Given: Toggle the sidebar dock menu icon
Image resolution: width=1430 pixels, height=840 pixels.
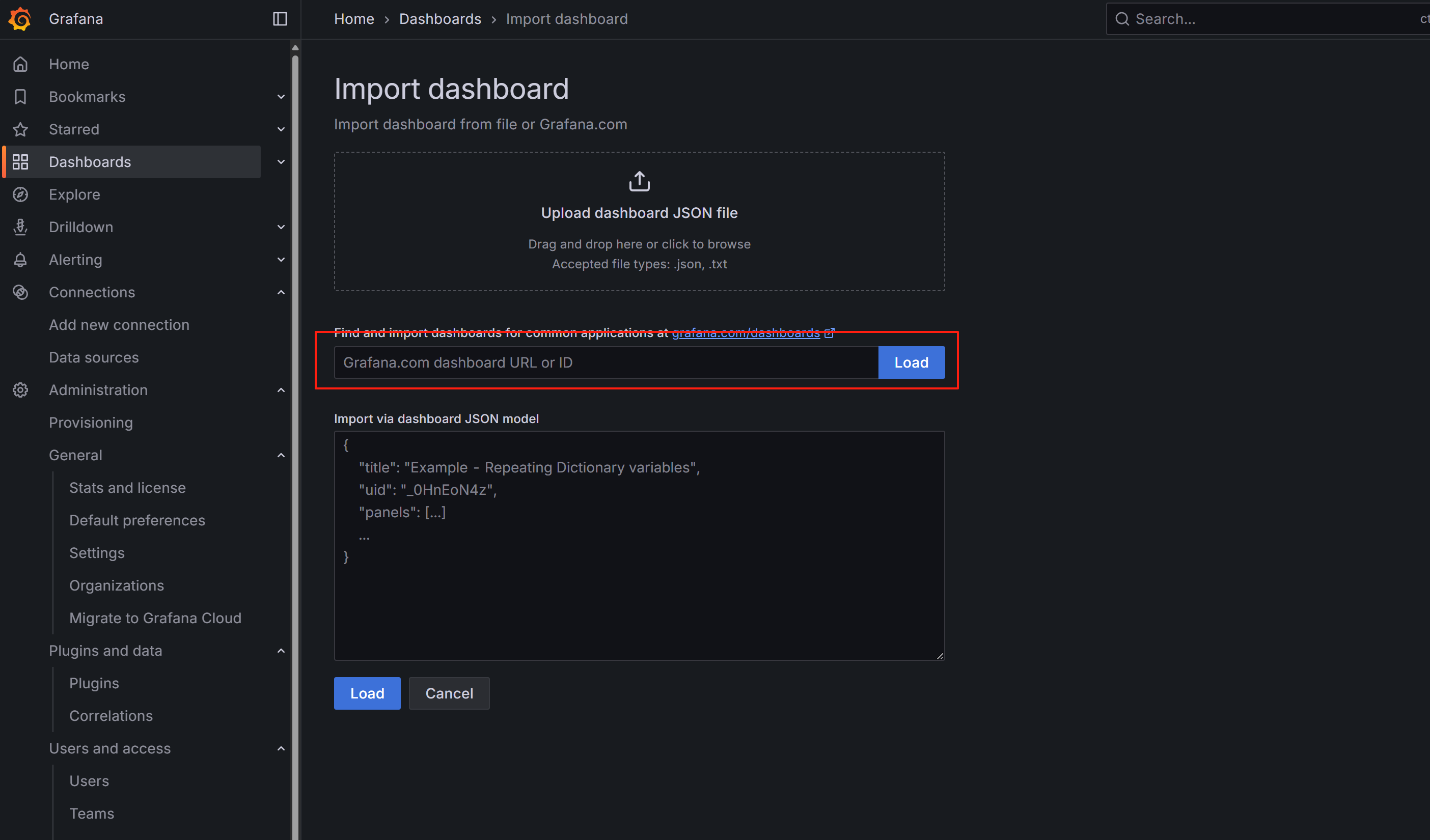Looking at the screenshot, I should [280, 19].
